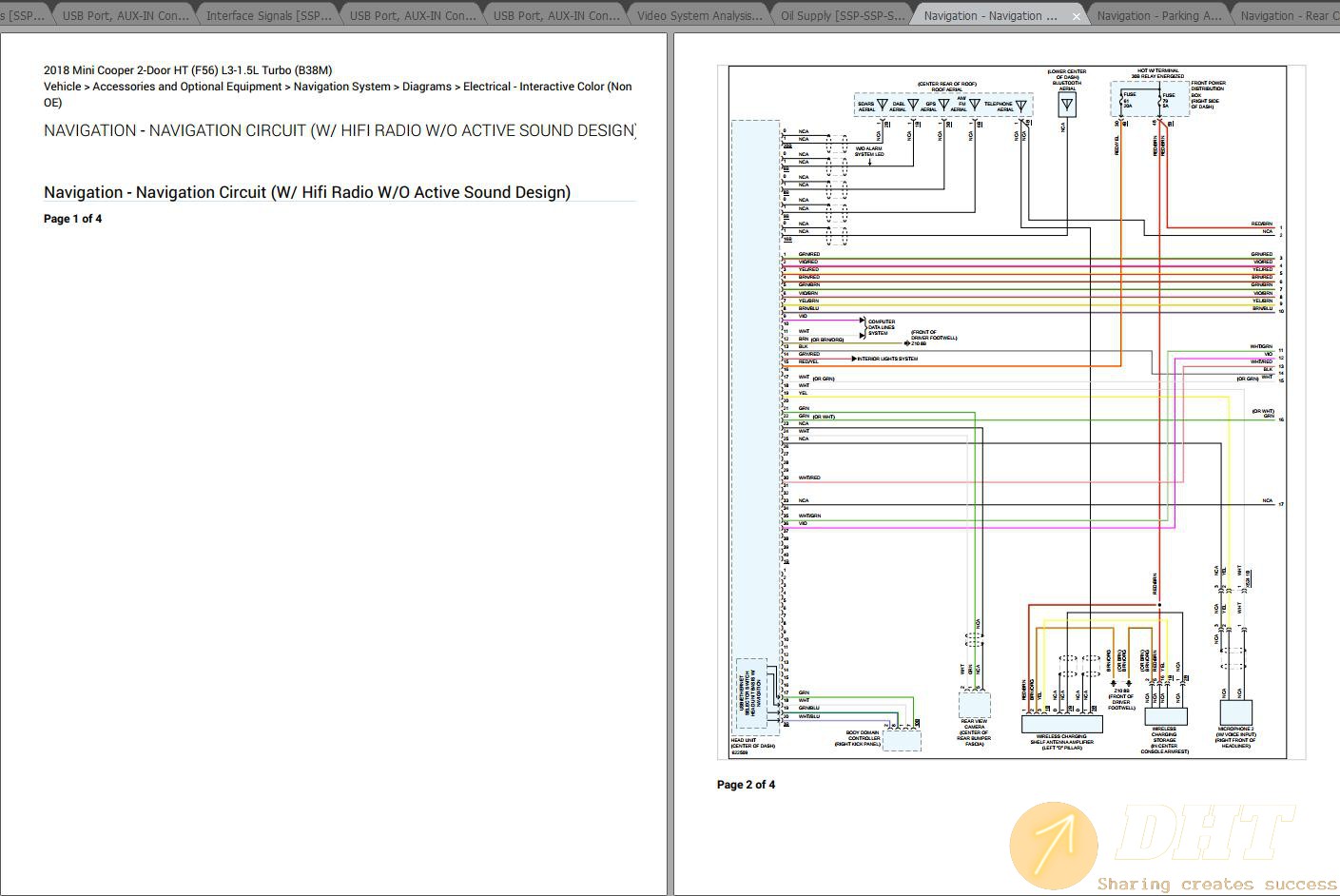Image resolution: width=1340 pixels, height=896 pixels.
Task: Click the Microphone 2 component box
Action: pos(1235,712)
